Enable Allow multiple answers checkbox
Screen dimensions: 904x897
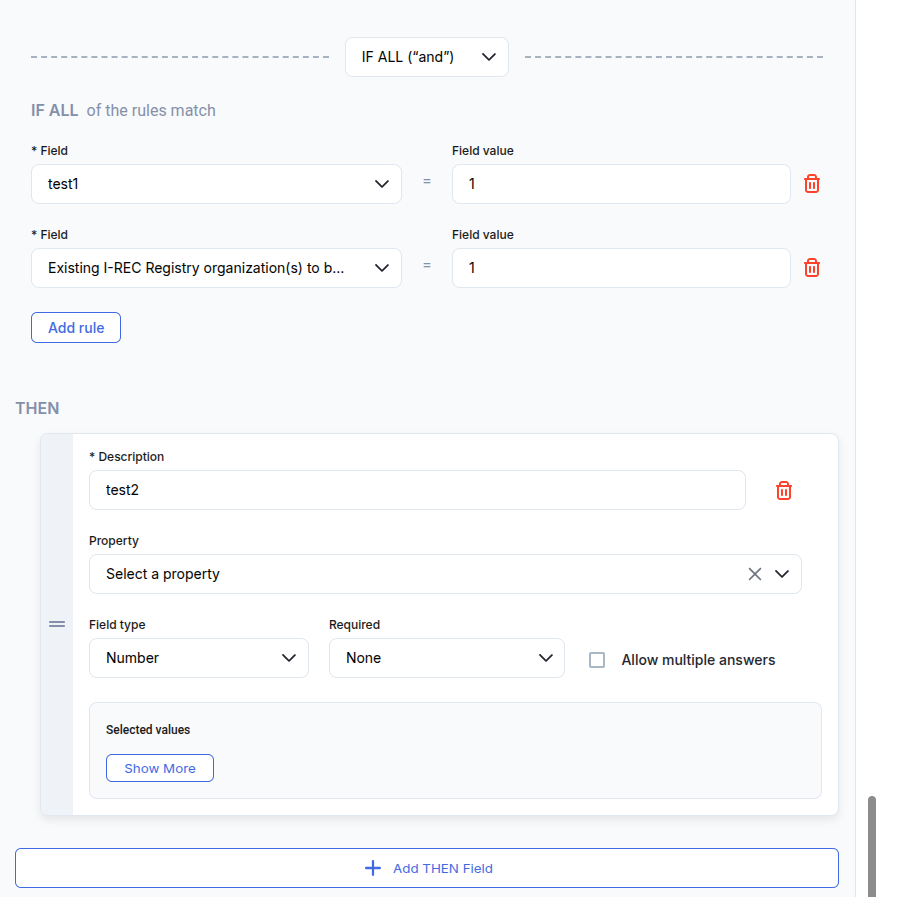click(597, 660)
